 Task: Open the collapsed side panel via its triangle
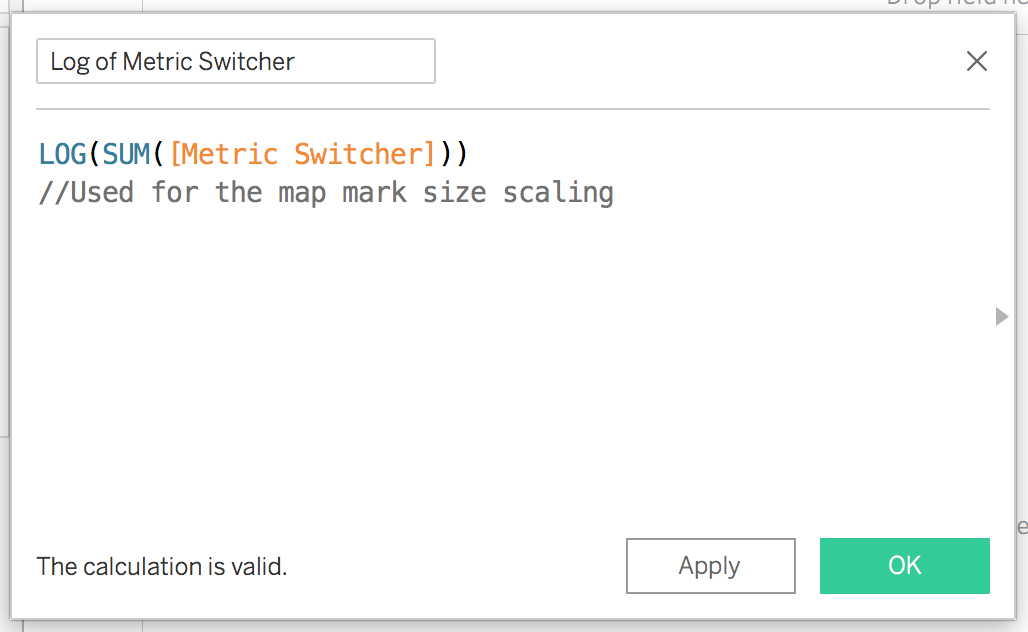click(1001, 317)
